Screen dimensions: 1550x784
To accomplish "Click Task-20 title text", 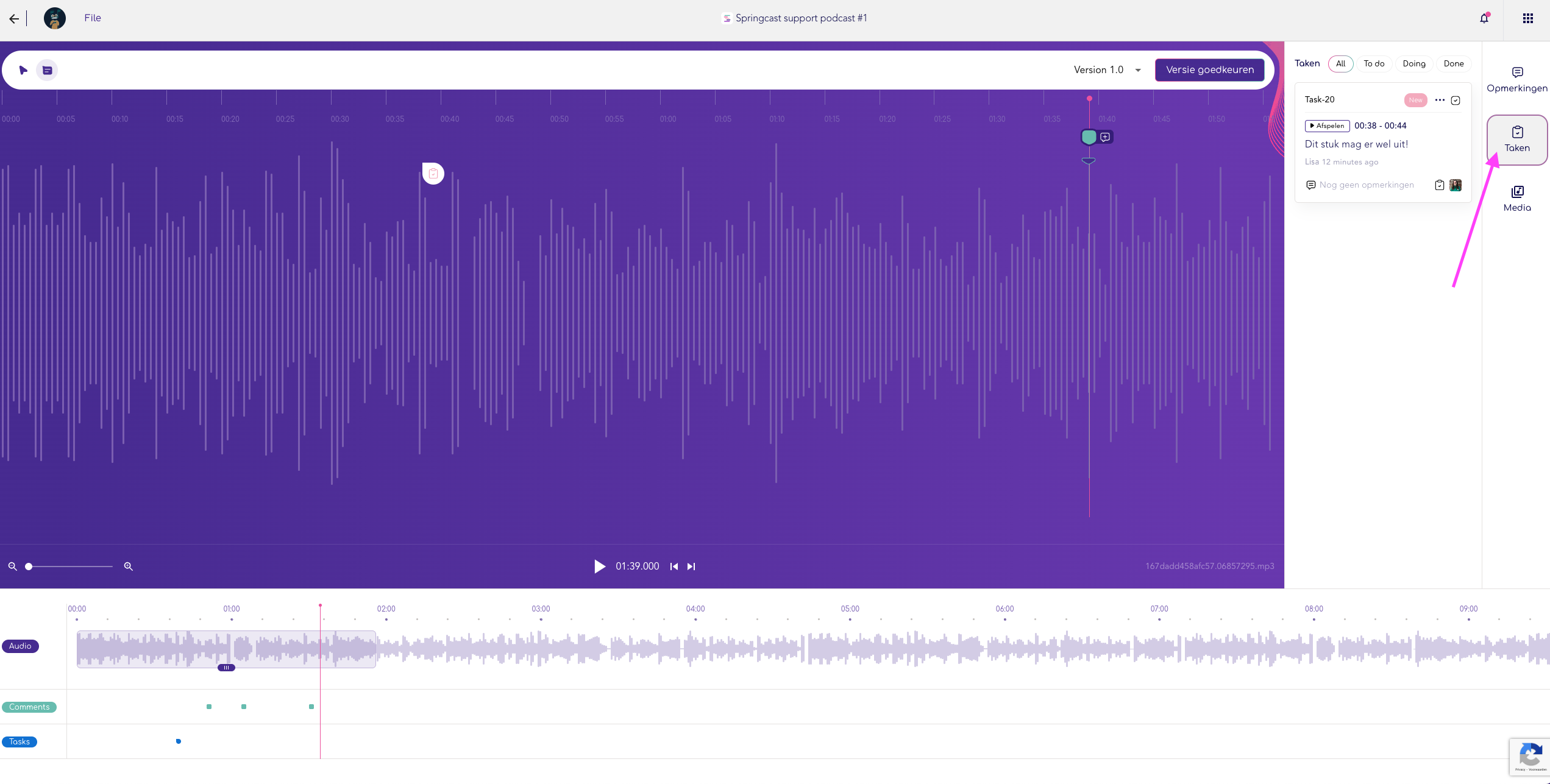I will (1320, 100).
